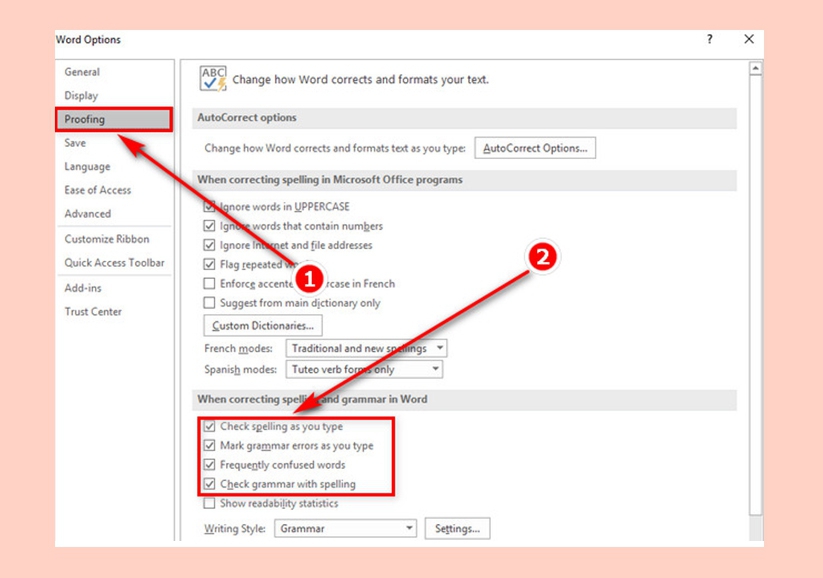
Task: Go to the Trust Center category
Action: point(93,311)
